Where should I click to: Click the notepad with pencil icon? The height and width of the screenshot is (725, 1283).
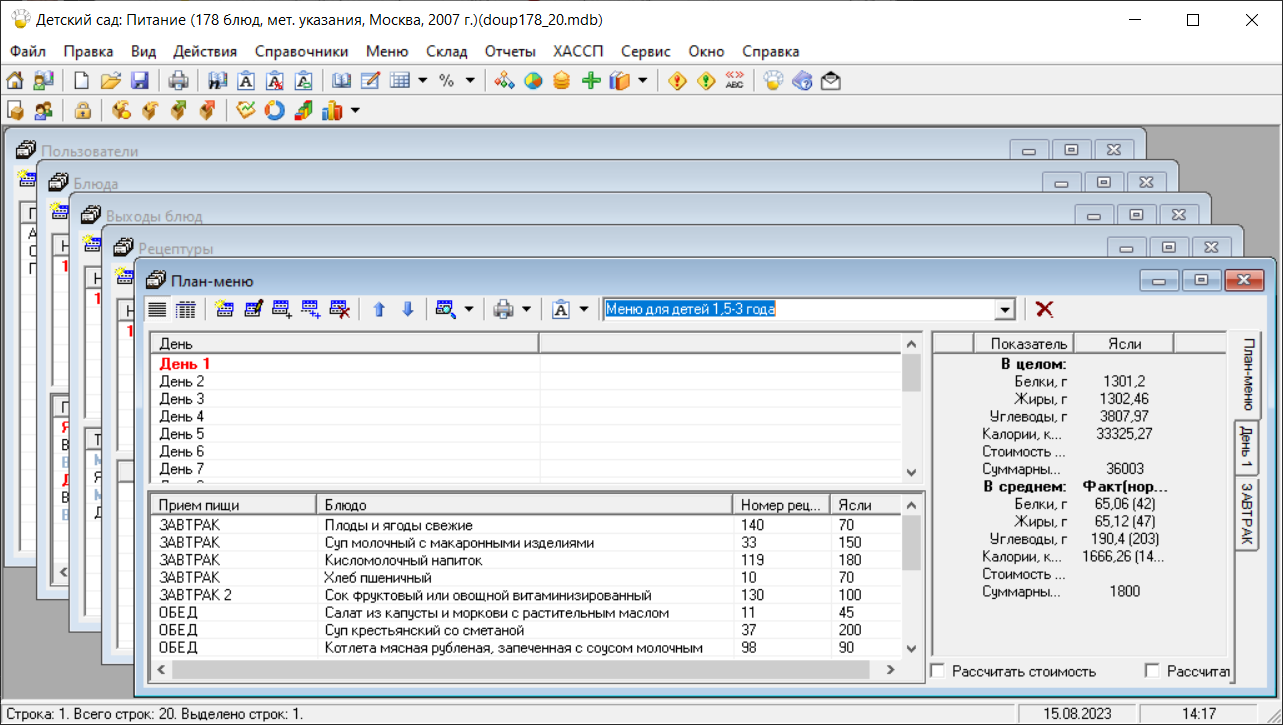tap(371, 81)
